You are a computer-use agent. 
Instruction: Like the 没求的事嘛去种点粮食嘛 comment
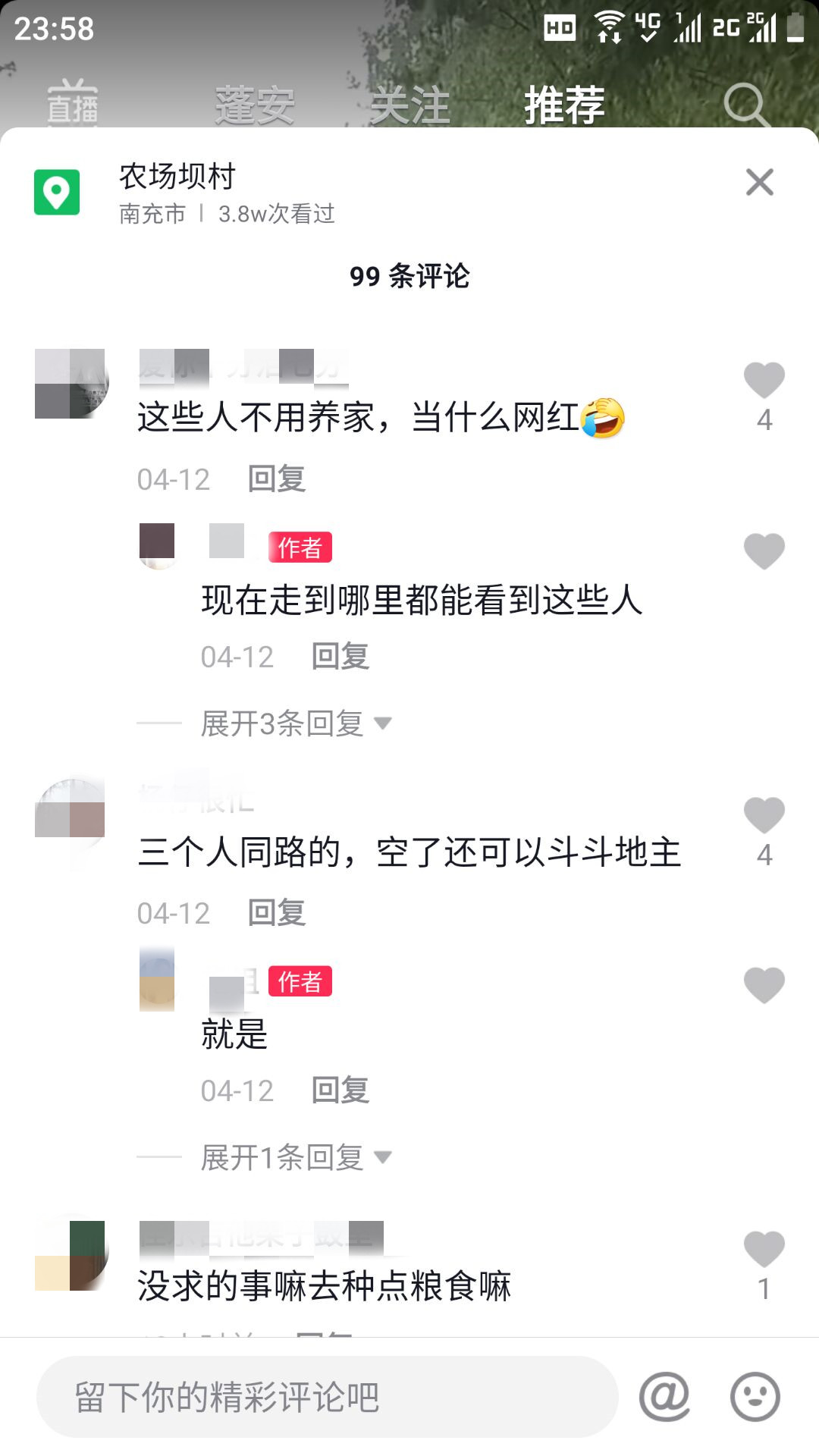(764, 1249)
